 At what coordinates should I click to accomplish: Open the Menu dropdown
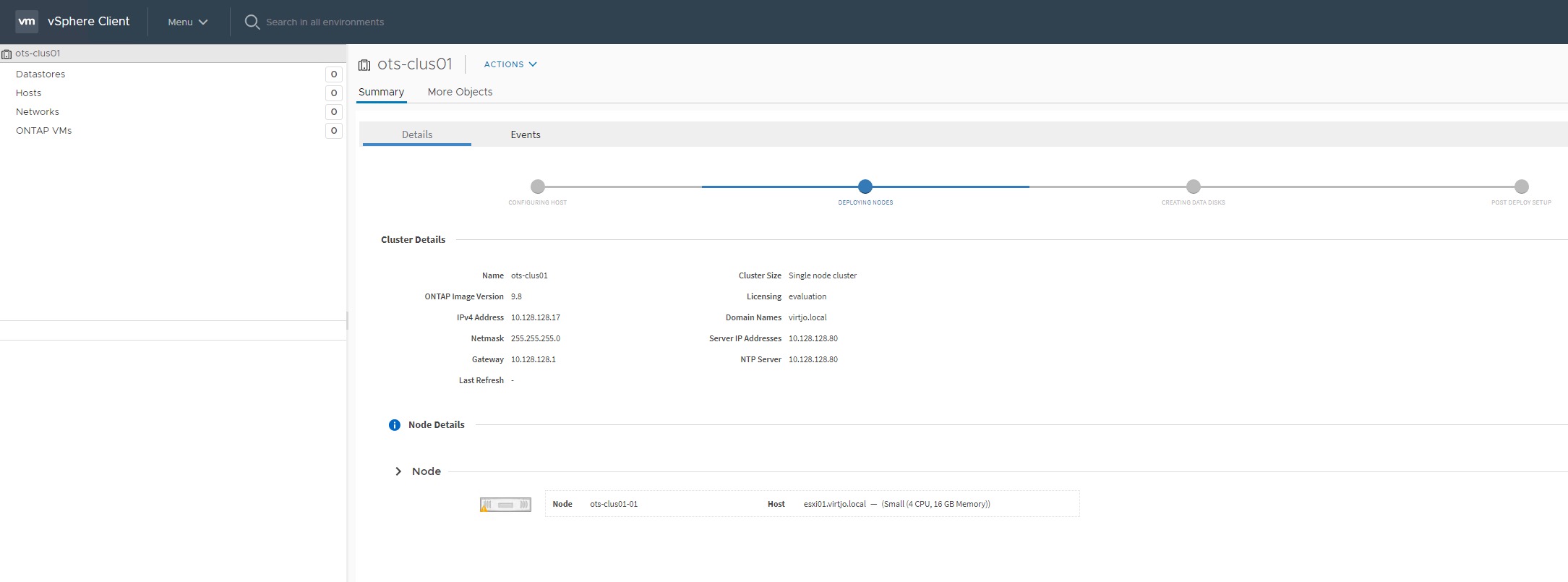187,22
